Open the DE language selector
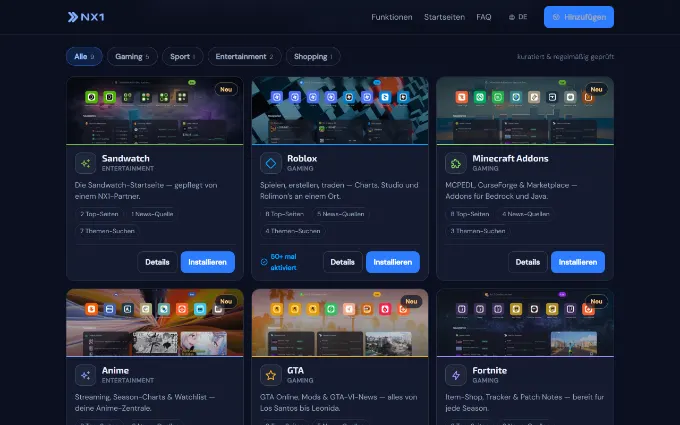 (x=518, y=17)
